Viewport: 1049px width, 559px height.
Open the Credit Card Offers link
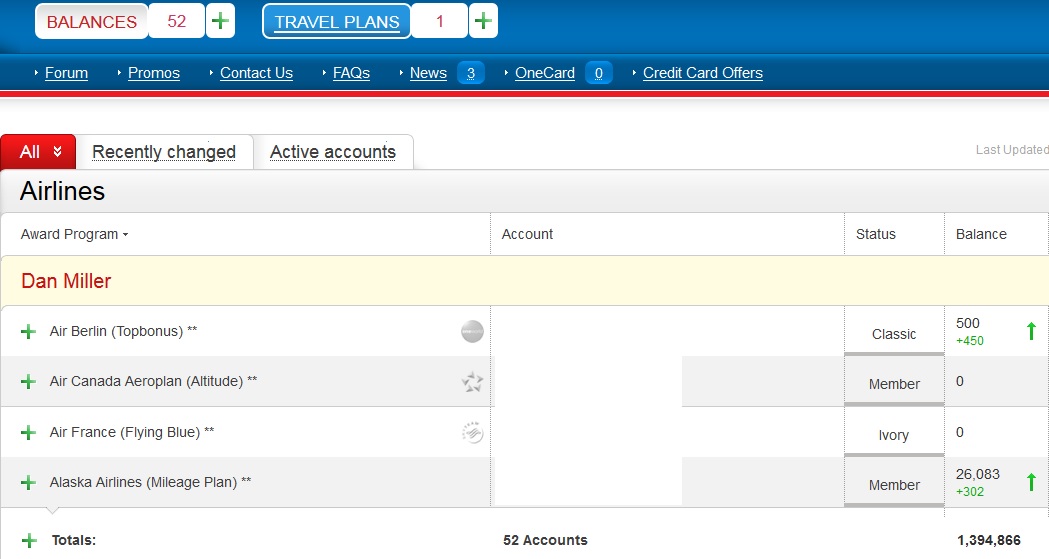point(702,73)
